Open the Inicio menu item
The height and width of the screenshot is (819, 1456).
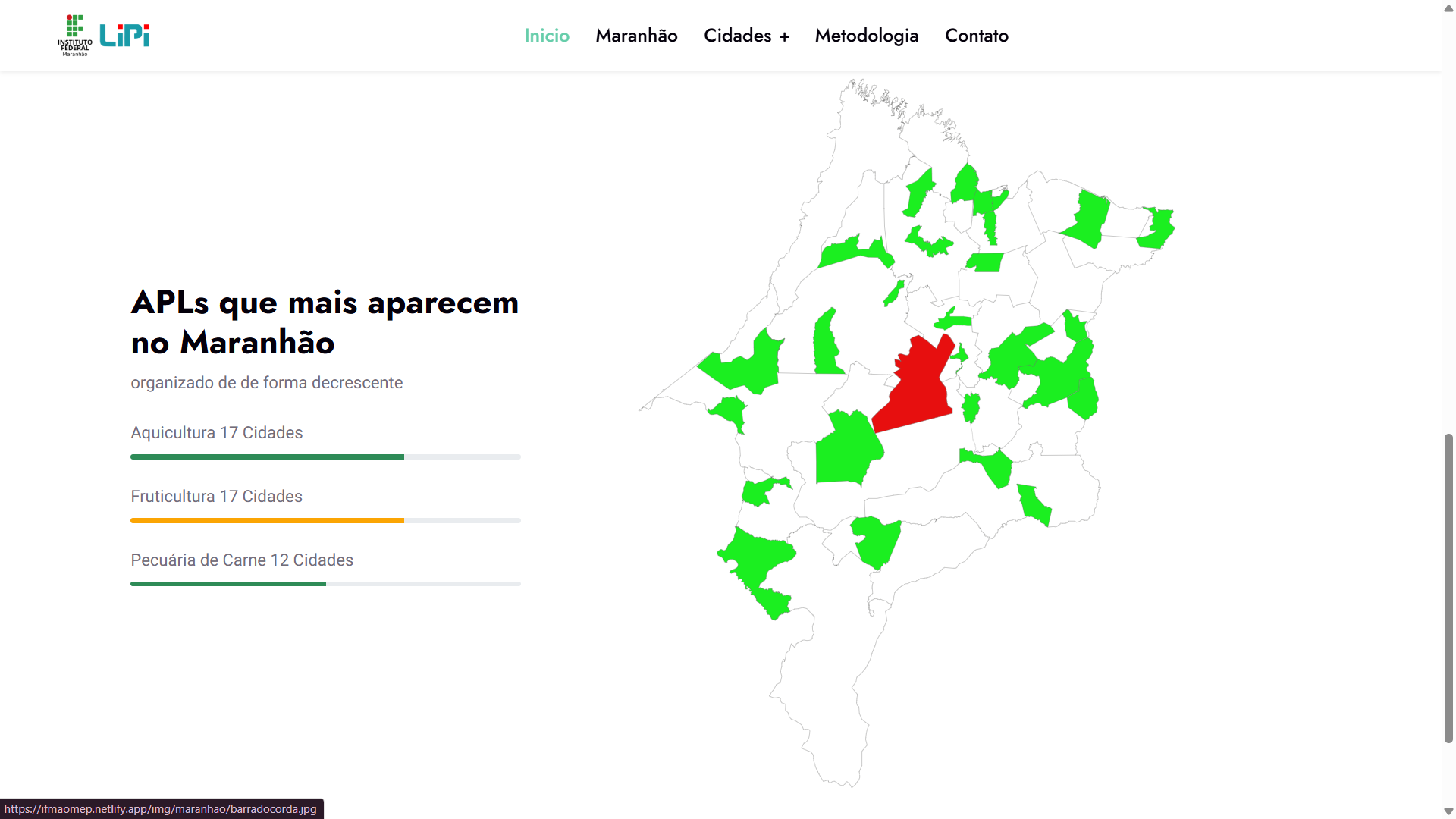546,36
